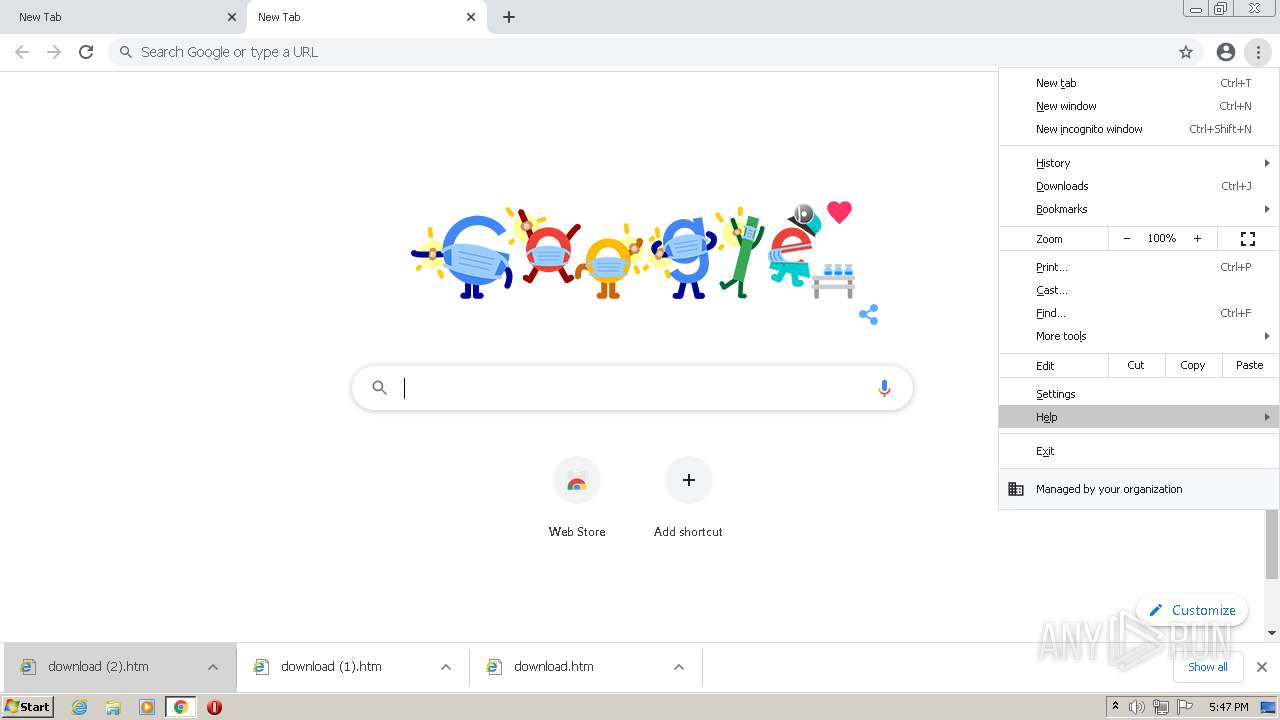
Task: Click the download (2).htm file icon
Action: click(28, 667)
